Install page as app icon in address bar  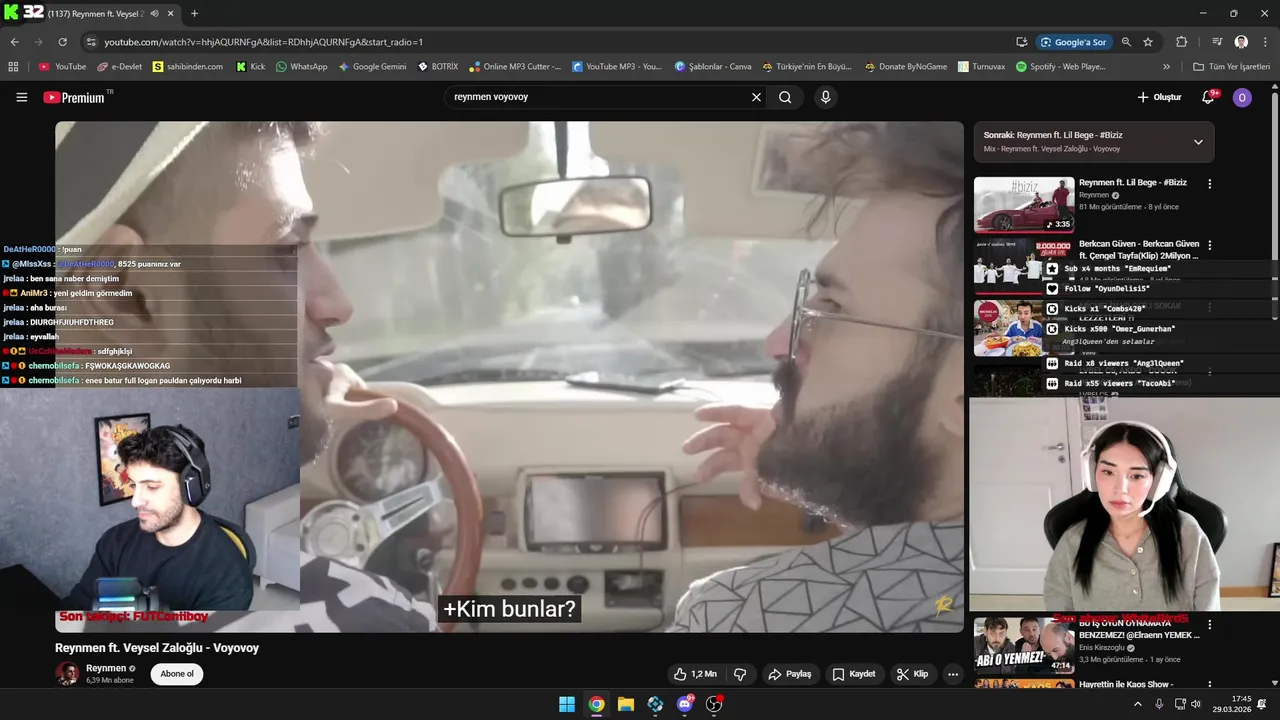1021,42
